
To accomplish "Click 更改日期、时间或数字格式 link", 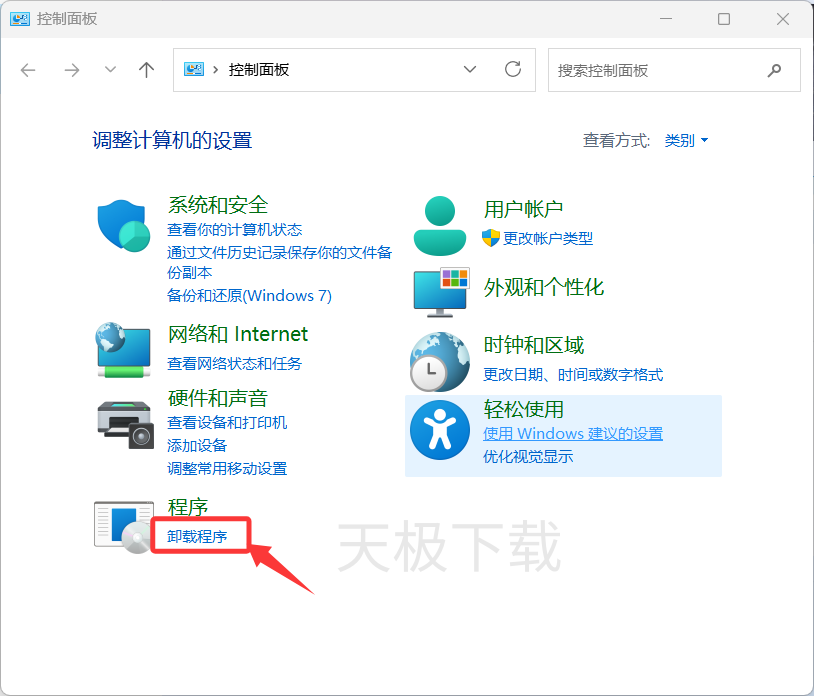I will click(x=573, y=374).
